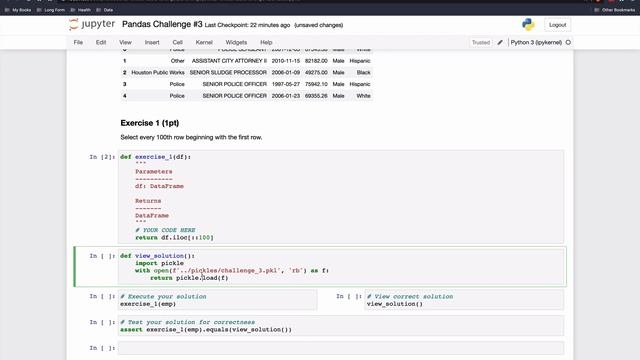Click the notebook title Pandas Challenge #3

162,24
